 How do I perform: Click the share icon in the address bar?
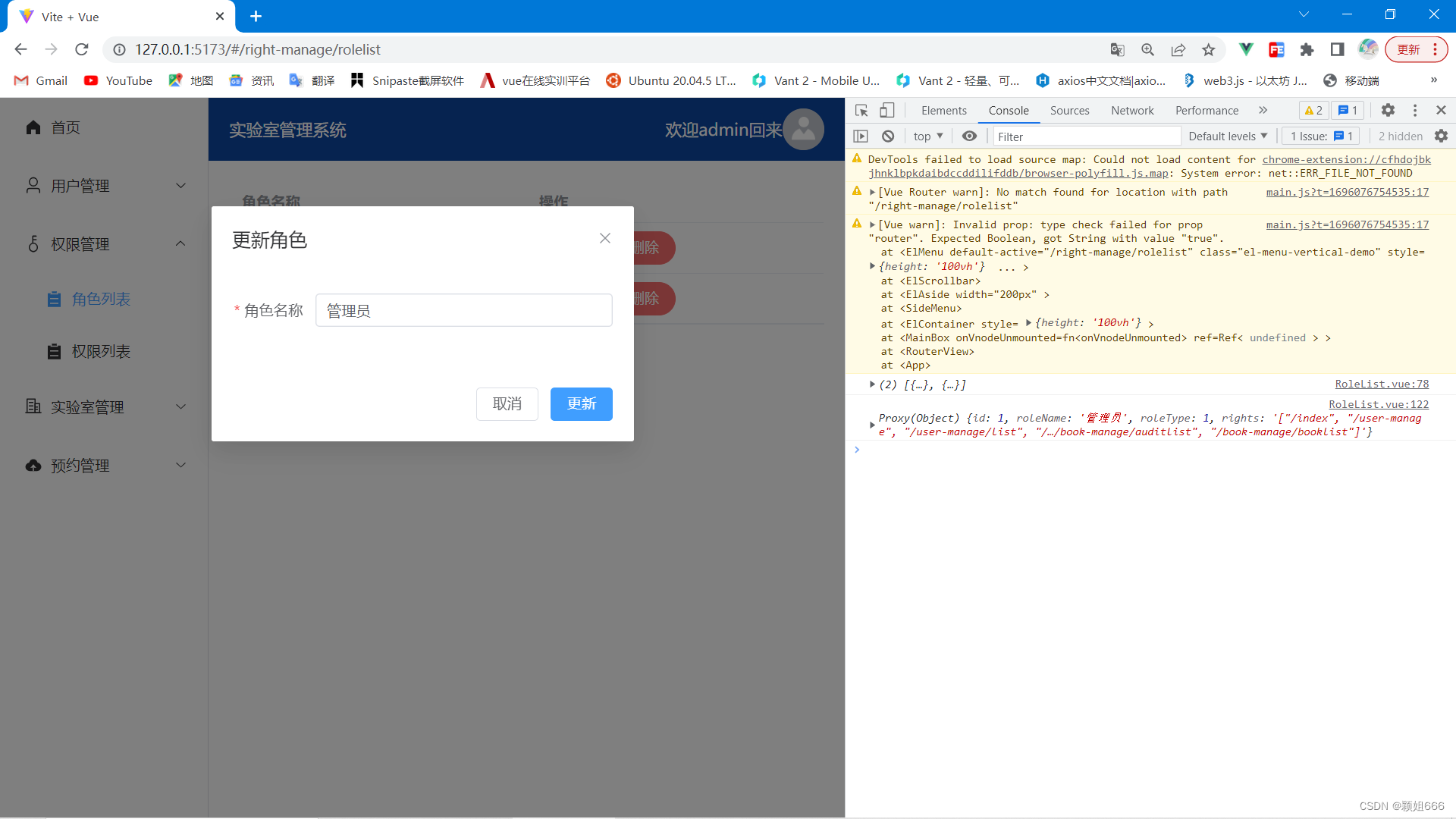(x=1178, y=49)
